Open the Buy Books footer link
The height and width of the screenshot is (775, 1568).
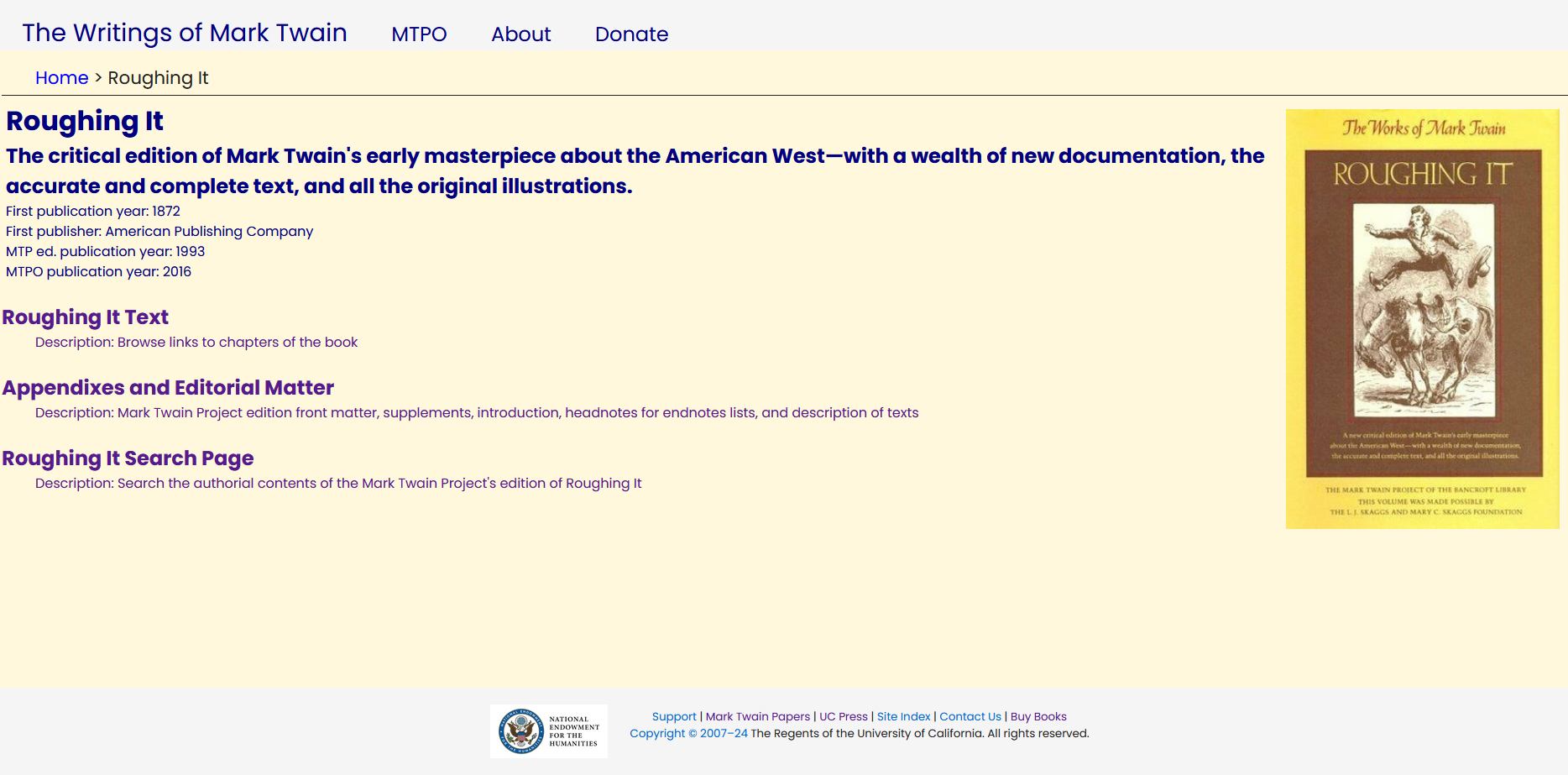(x=1038, y=716)
